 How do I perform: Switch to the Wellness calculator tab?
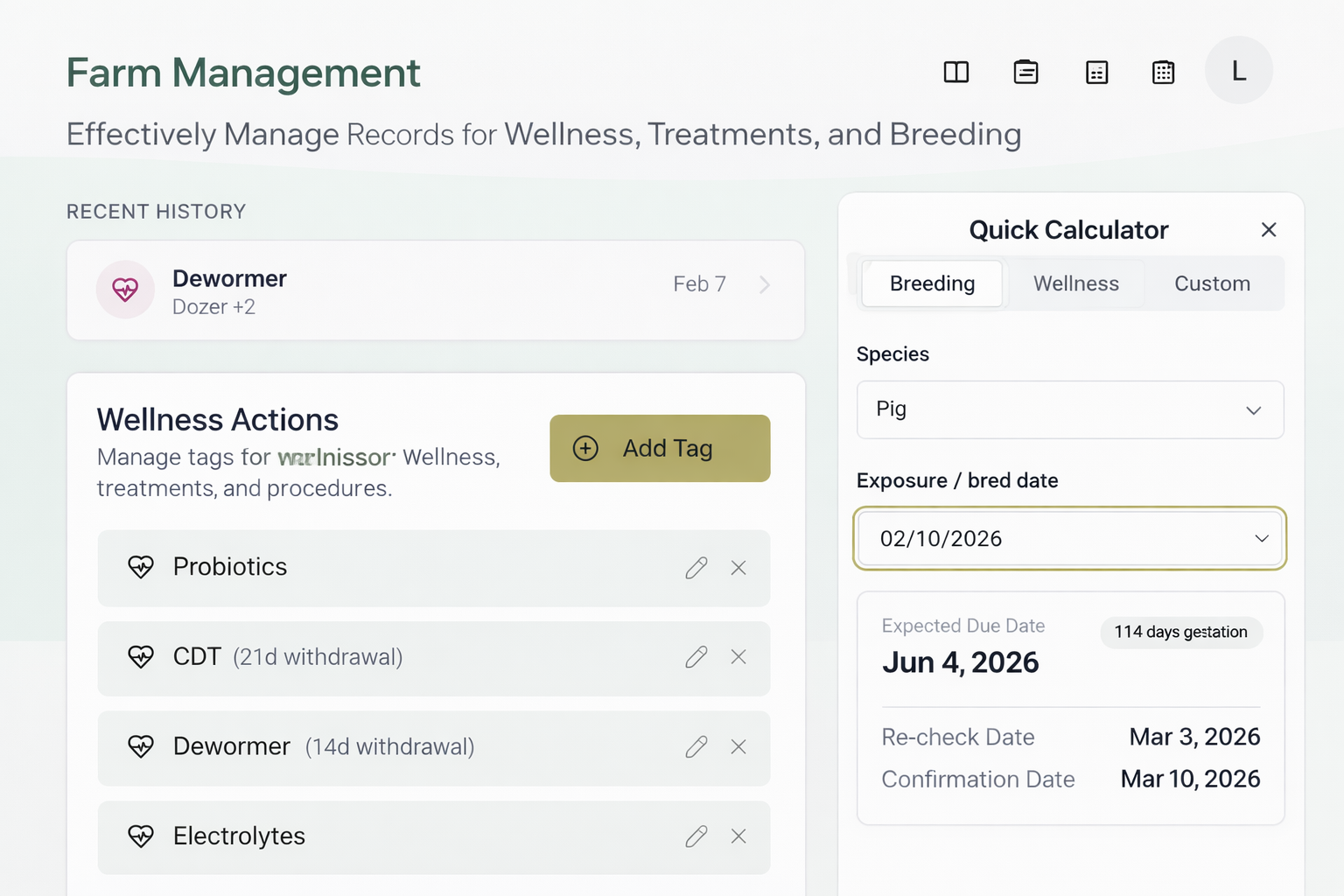pos(1075,283)
